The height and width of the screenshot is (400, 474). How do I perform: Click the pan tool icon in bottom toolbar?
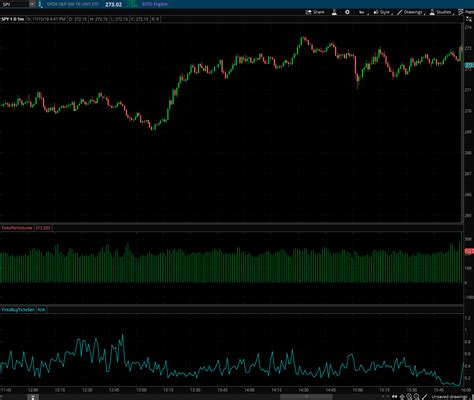tap(402, 397)
